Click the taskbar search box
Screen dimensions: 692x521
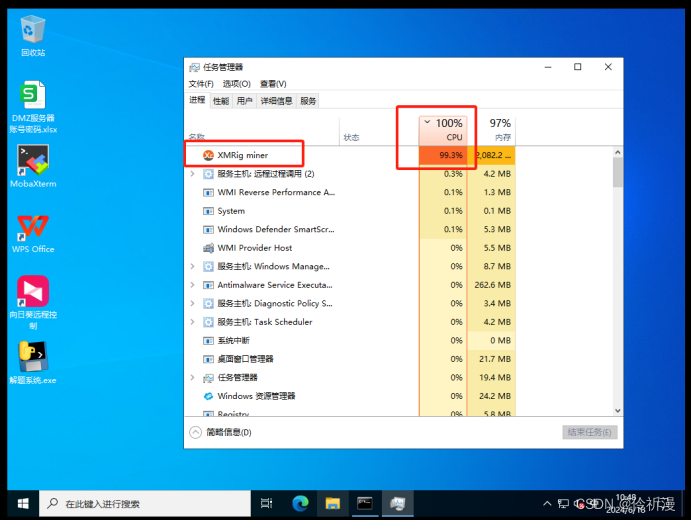pyautogui.click(x=145, y=503)
